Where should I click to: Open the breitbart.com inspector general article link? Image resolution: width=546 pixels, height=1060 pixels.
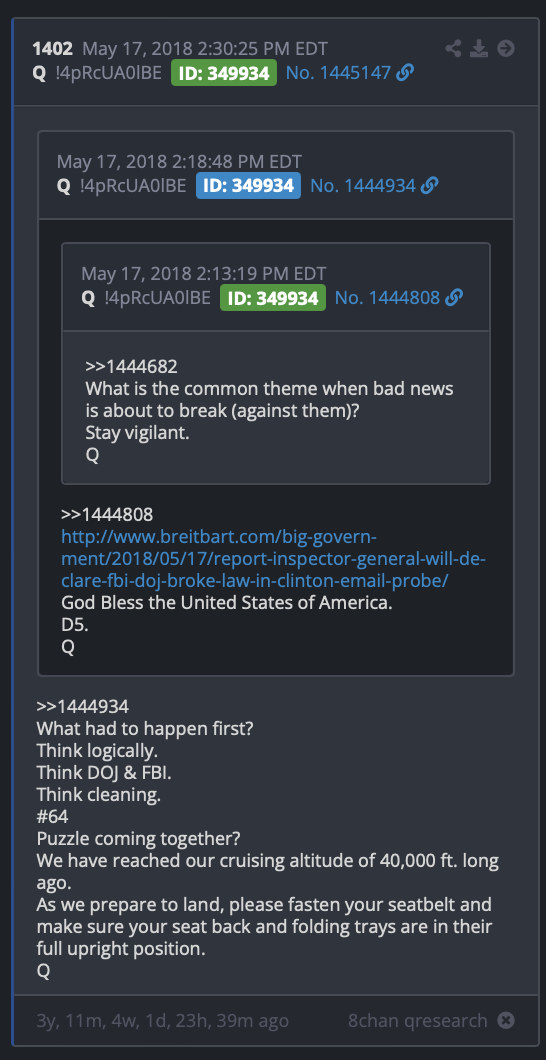pyautogui.click(x=274, y=560)
